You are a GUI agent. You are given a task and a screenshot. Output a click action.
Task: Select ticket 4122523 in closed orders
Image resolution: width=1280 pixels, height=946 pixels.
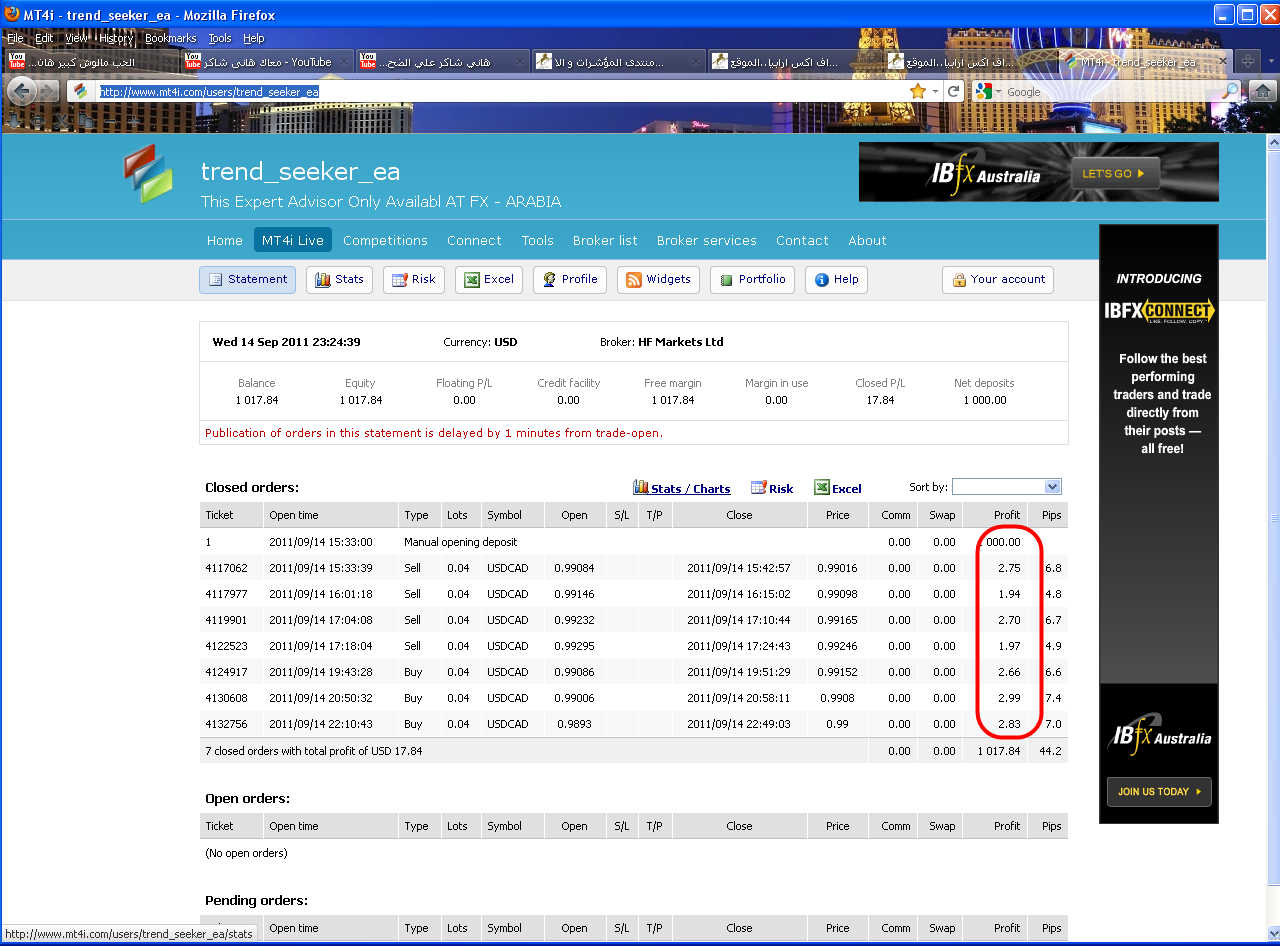[x=226, y=646]
